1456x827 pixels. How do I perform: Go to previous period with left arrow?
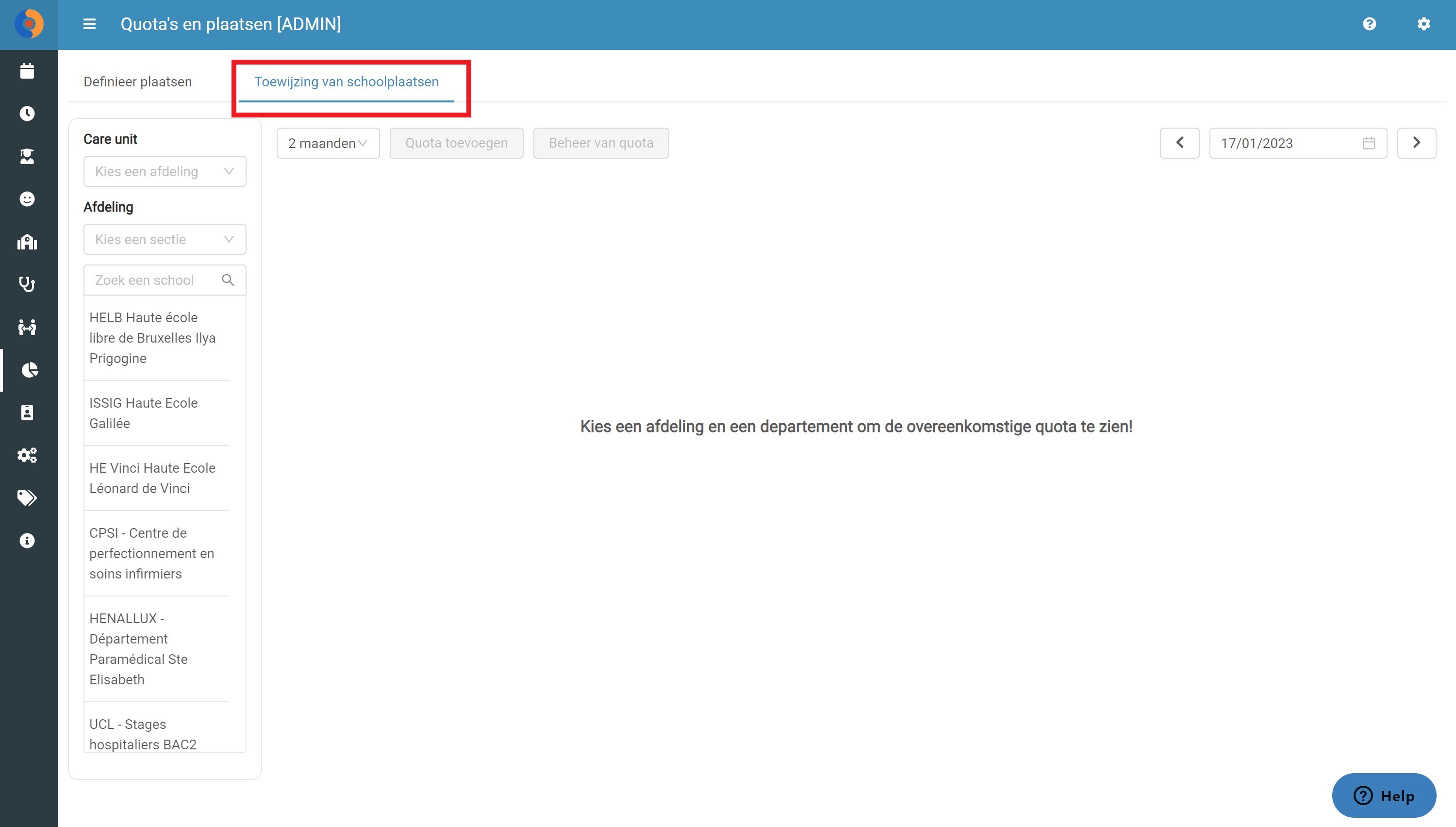(1179, 143)
